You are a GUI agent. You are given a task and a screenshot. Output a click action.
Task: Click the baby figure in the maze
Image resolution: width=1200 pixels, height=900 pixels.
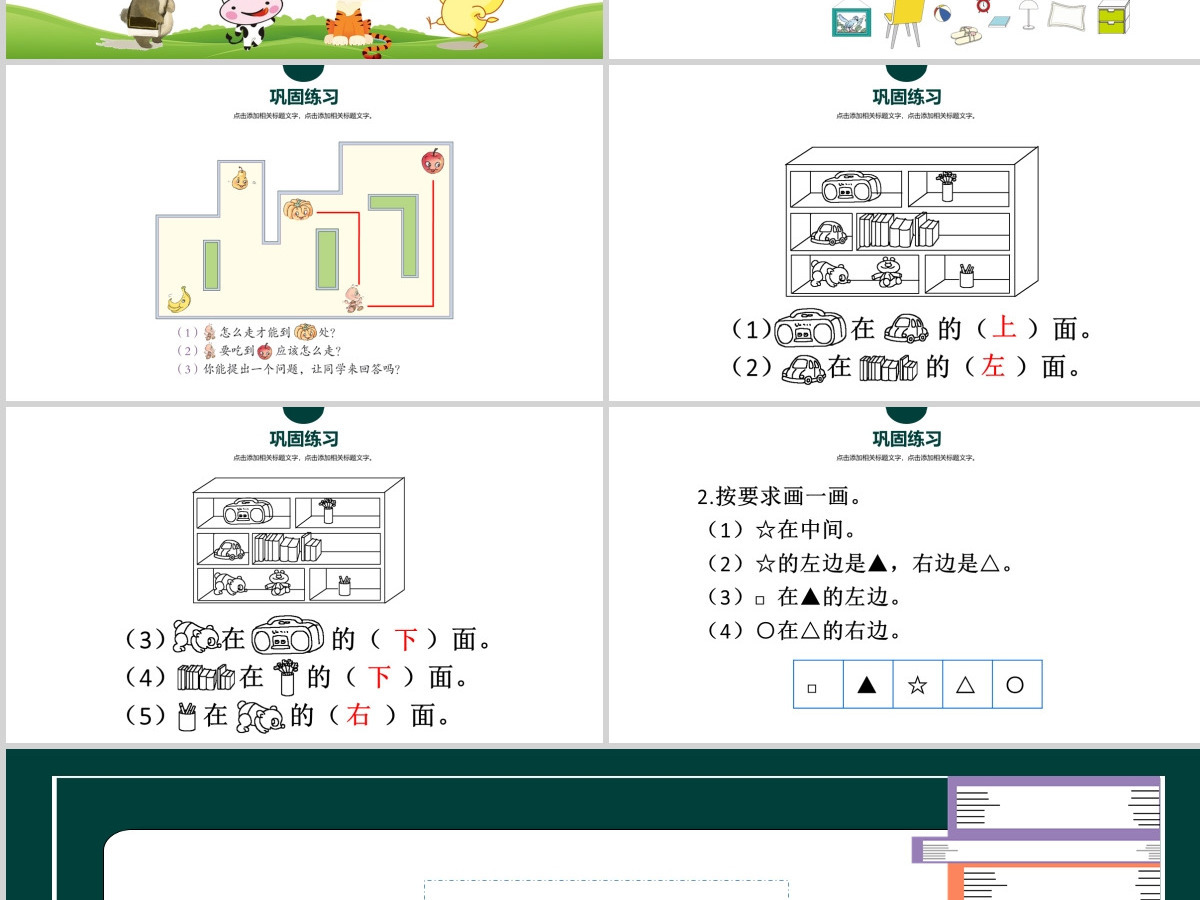[x=353, y=298]
